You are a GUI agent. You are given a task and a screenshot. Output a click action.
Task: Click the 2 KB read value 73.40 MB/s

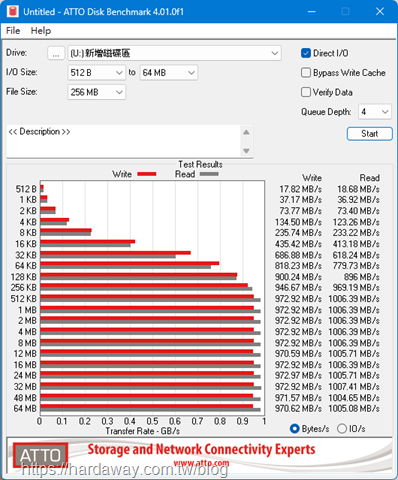358,211
